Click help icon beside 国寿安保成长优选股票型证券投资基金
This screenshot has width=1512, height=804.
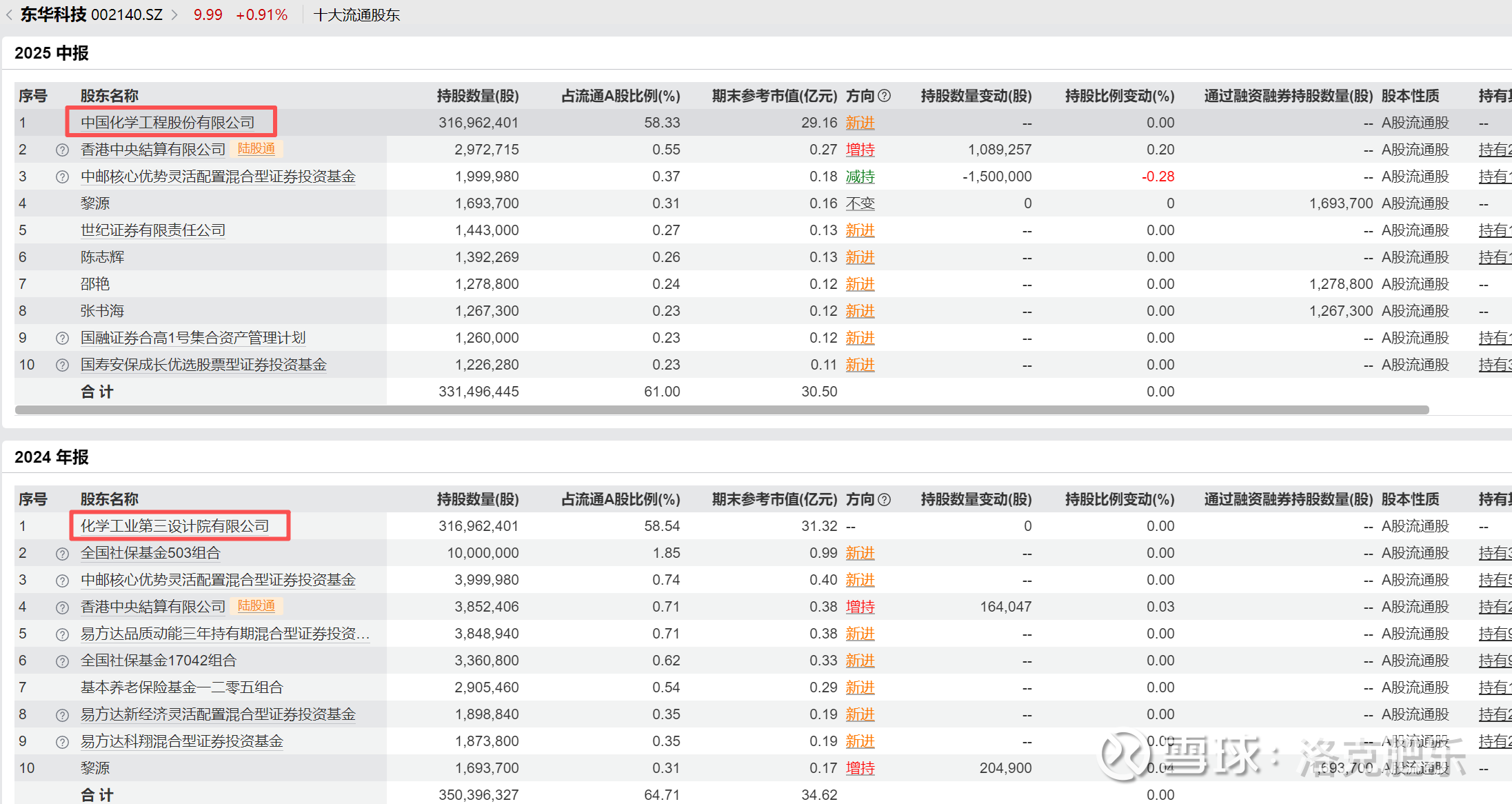coord(62,365)
